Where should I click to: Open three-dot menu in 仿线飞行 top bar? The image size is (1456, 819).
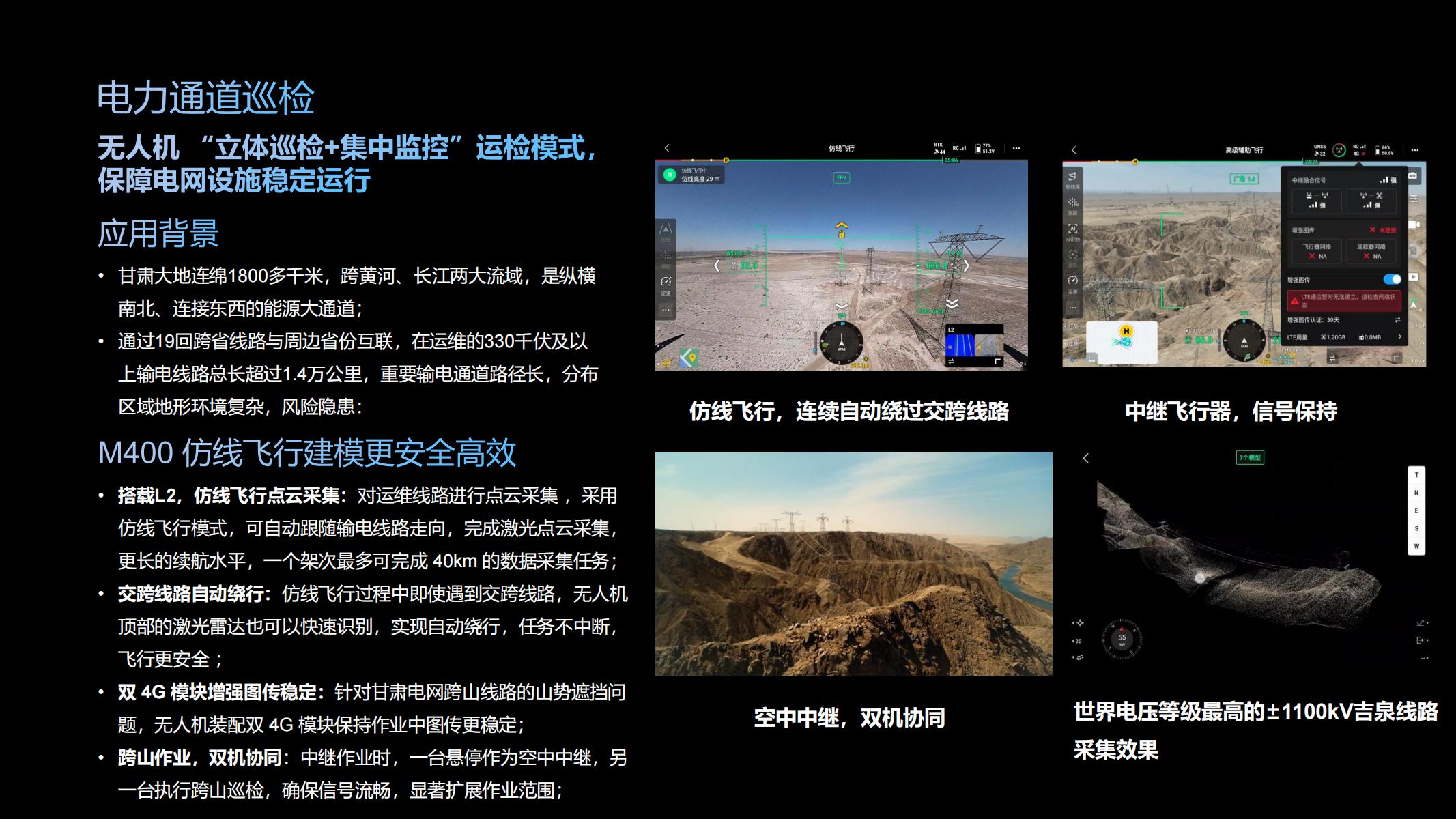1016,148
